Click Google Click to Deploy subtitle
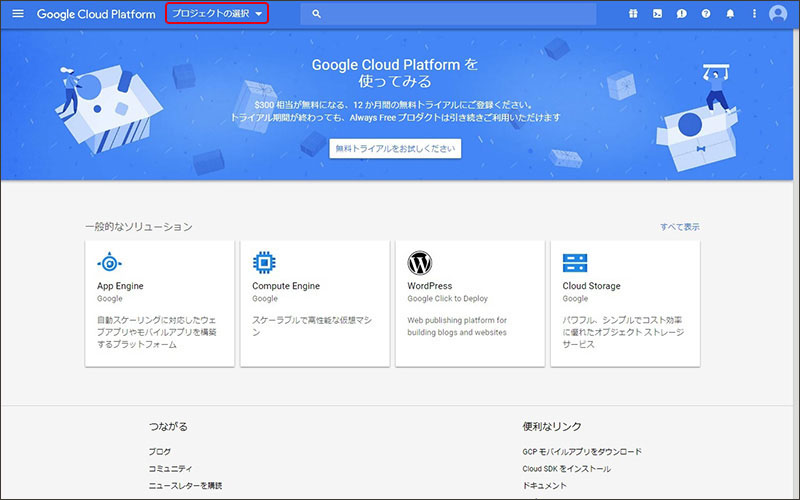 point(447,298)
